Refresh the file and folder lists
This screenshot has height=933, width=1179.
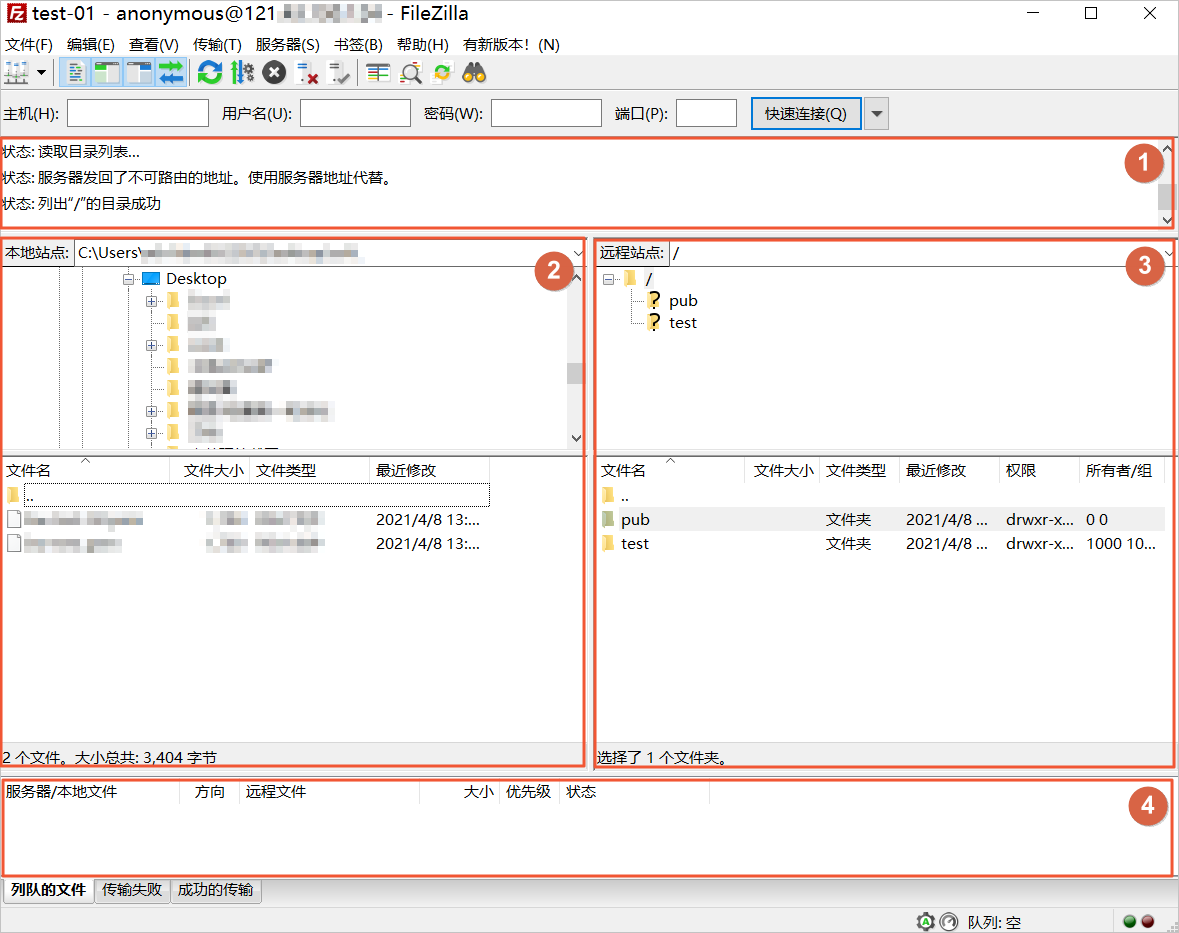coord(209,72)
